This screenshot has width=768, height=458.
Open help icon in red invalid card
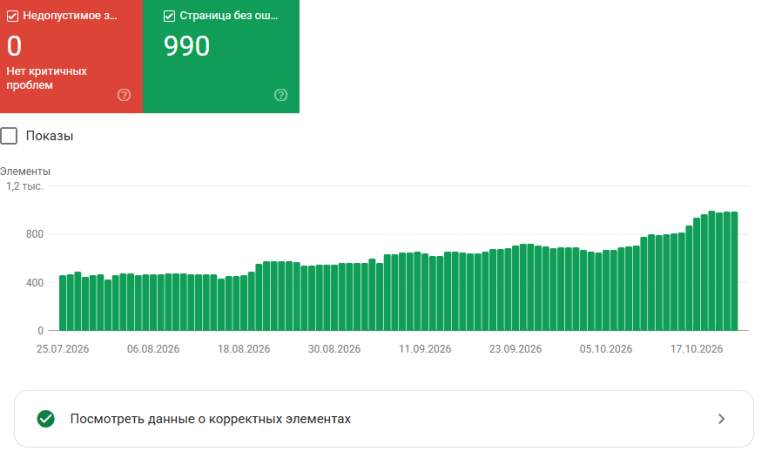[124, 95]
